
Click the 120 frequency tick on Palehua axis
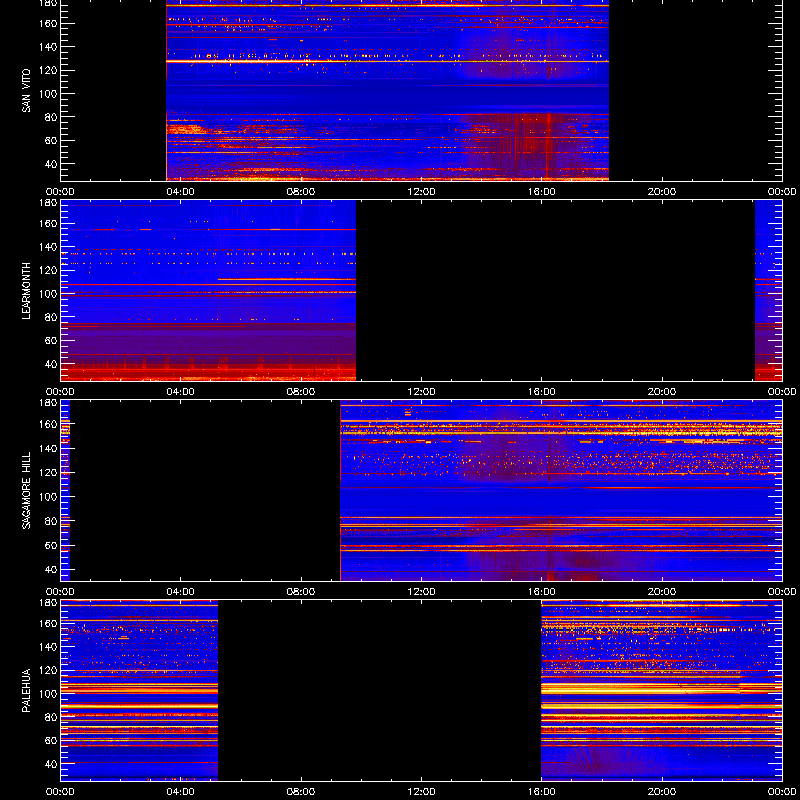point(49,670)
